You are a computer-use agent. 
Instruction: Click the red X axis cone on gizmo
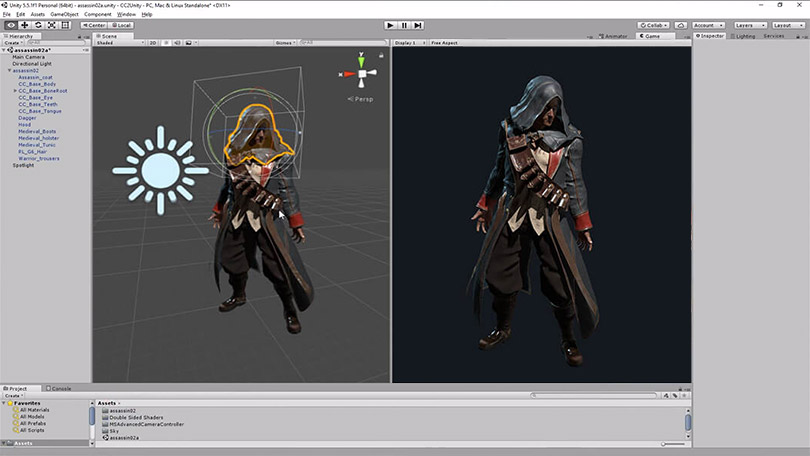click(350, 74)
